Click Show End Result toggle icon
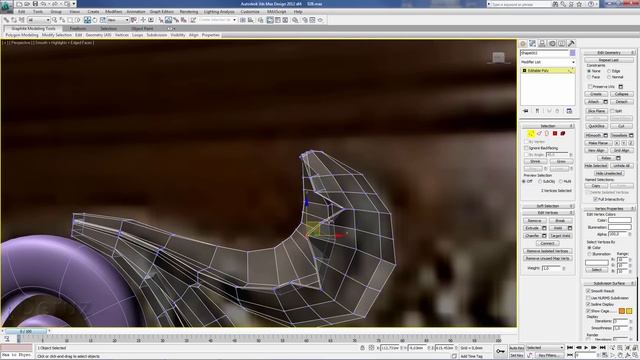The width and height of the screenshot is (640, 360). click(x=537, y=111)
